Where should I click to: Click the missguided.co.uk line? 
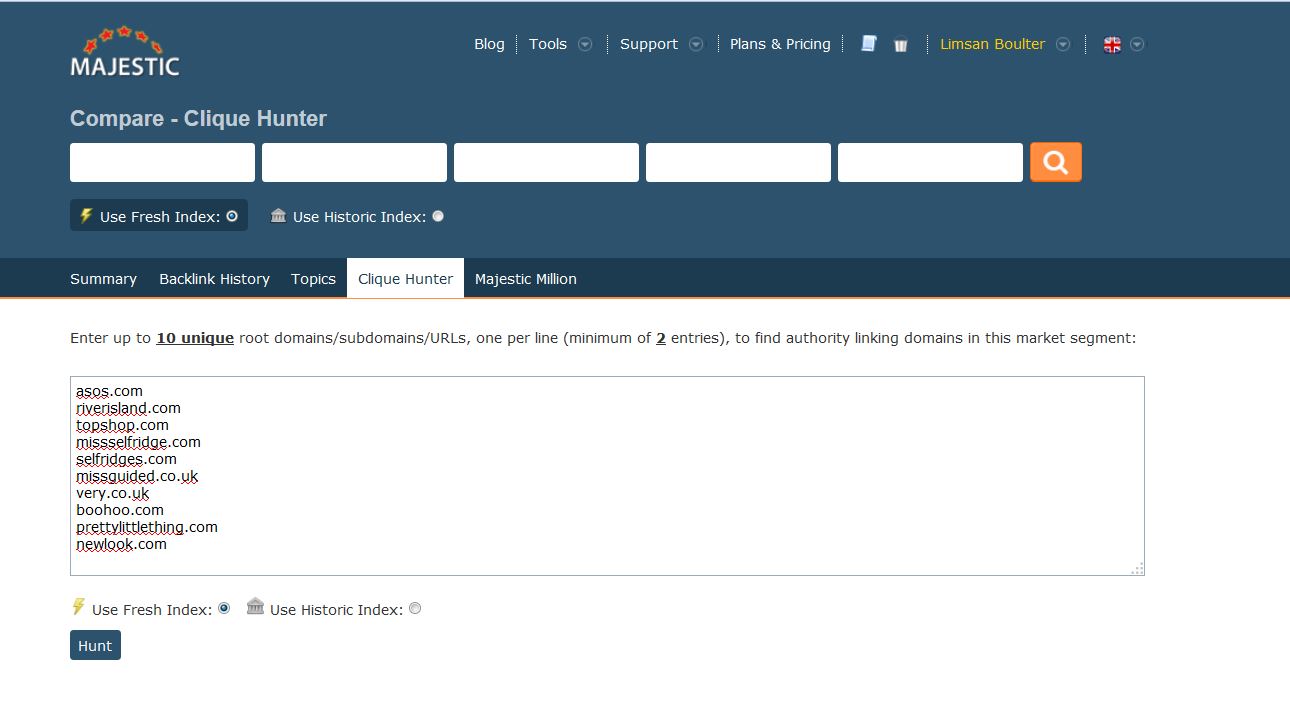[x=137, y=476]
